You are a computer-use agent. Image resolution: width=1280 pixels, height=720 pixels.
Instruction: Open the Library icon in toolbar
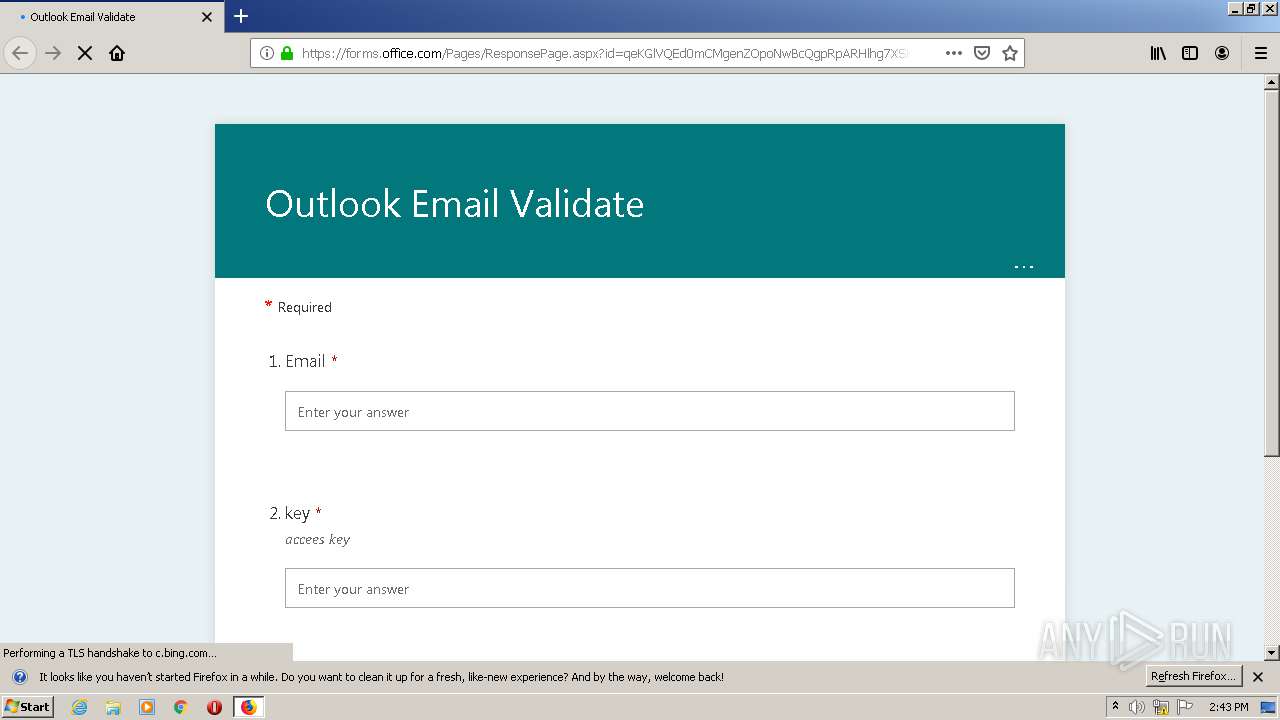pos(1158,53)
